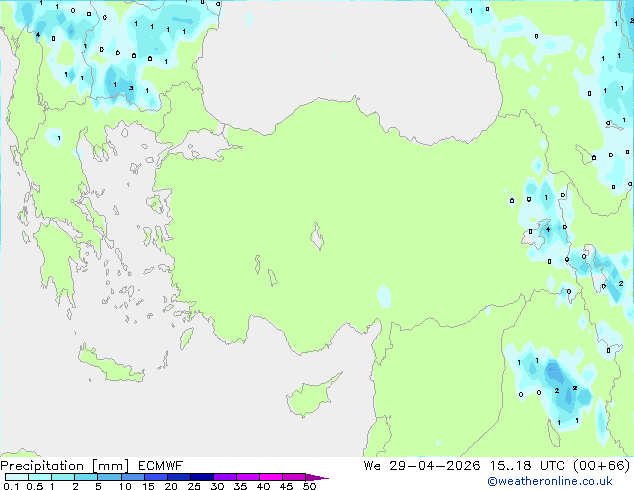The height and width of the screenshot is (490, 634).
Task: Pick the legend swatch between 5 and 10
Action: 109,477
